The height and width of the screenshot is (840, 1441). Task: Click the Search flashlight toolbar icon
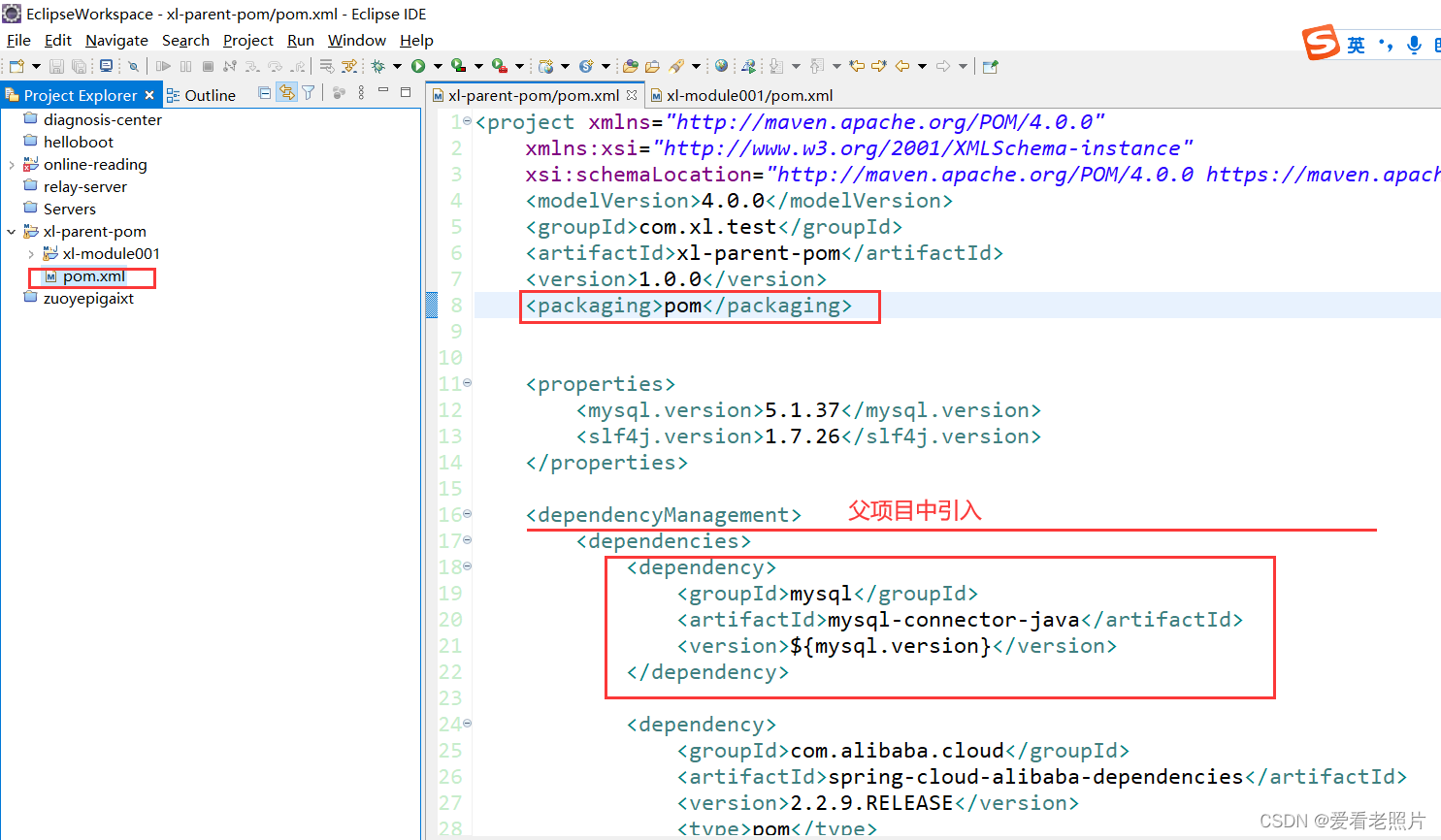[676, 66]
